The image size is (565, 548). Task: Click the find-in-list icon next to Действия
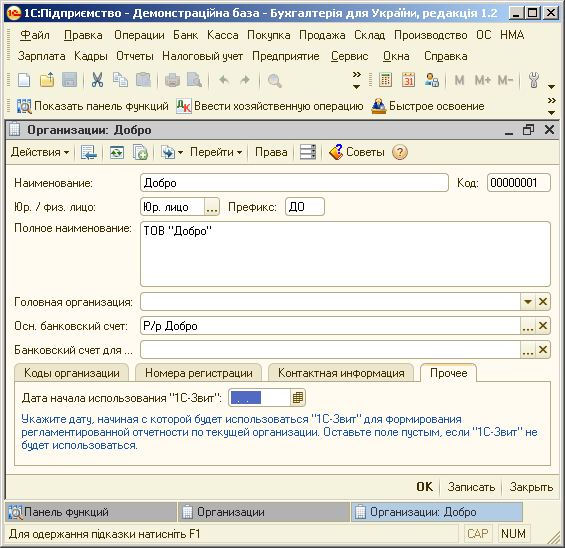point(89,152)
